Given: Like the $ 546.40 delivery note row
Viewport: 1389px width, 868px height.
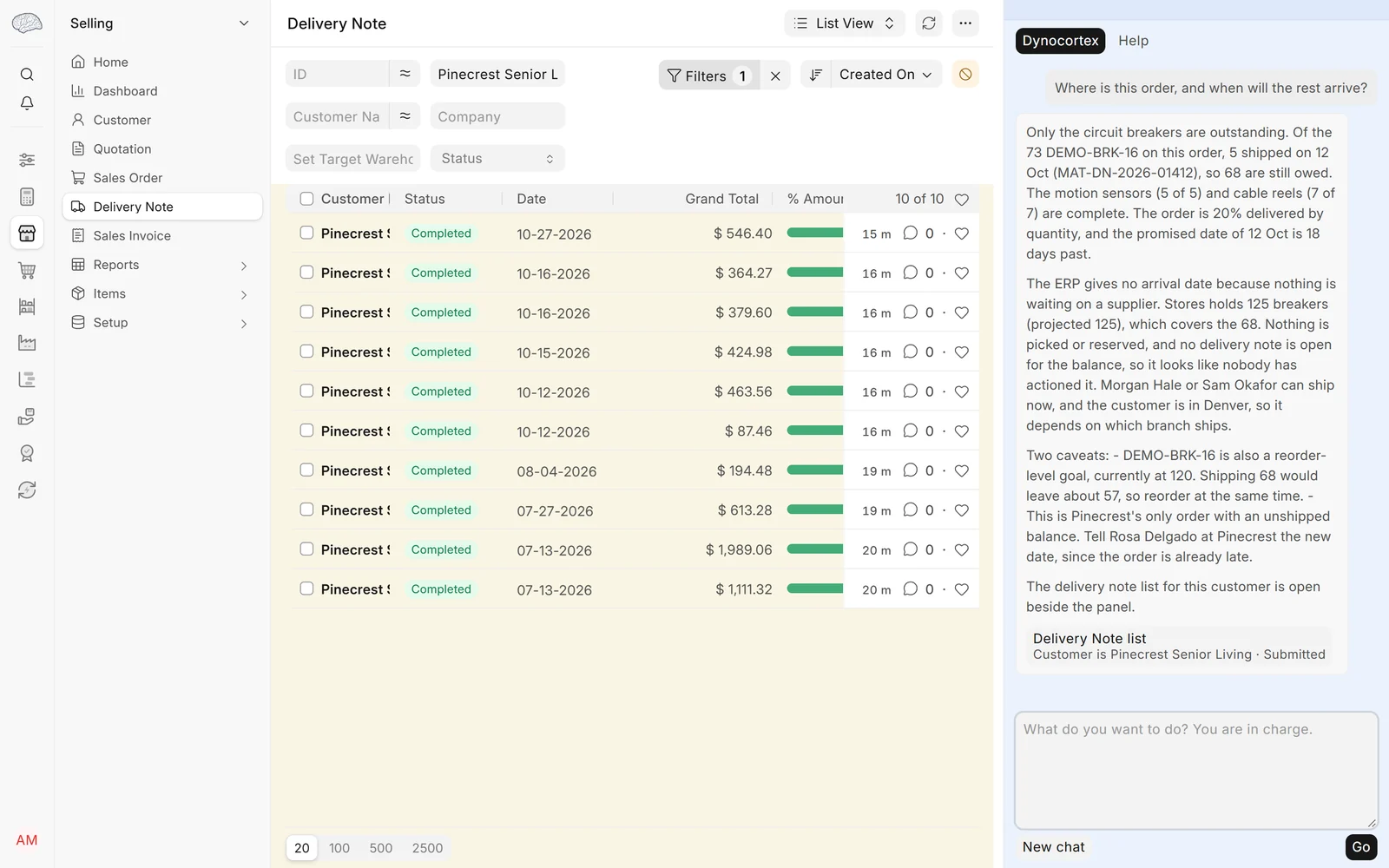Looking at the screenshot, I should [961, 233].
